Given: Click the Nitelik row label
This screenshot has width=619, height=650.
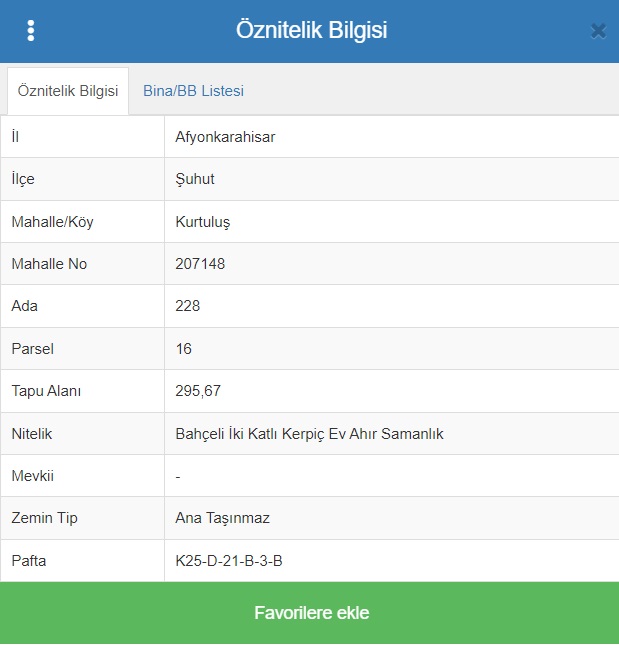Looking at the screenshot, I should pos(31,434).
